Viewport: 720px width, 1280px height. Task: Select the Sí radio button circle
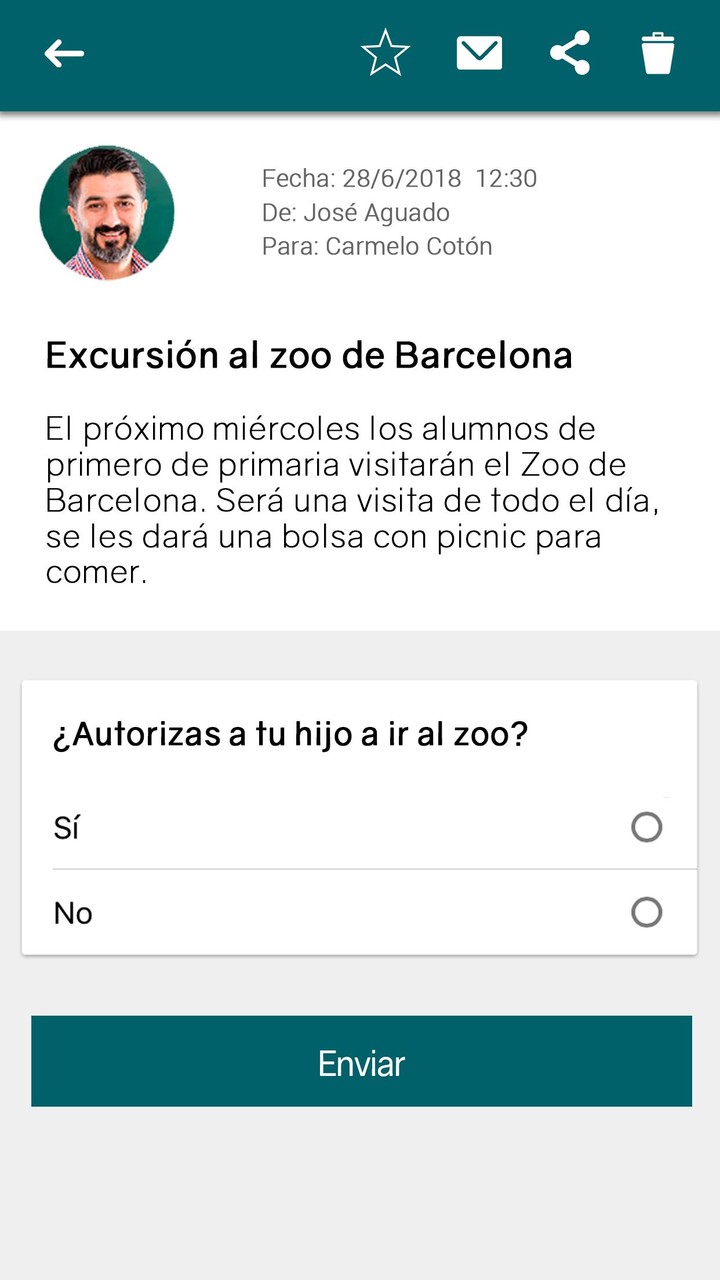pyautogui.click(x=647, y=827)
